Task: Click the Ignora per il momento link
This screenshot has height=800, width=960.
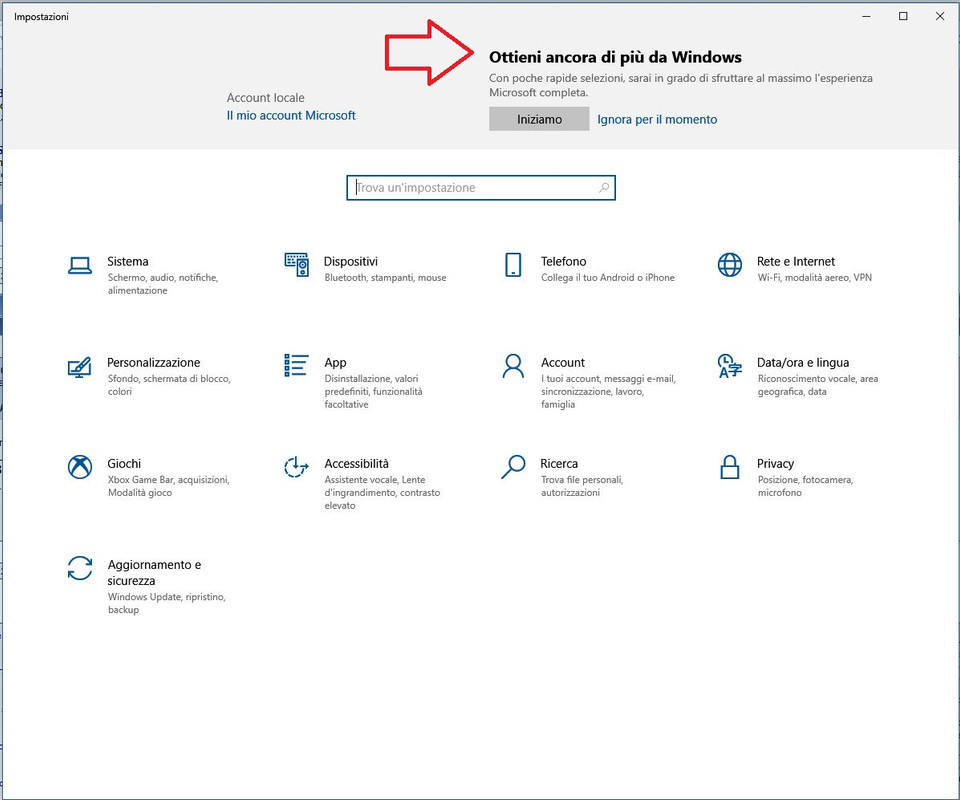Action: point(657,119)
